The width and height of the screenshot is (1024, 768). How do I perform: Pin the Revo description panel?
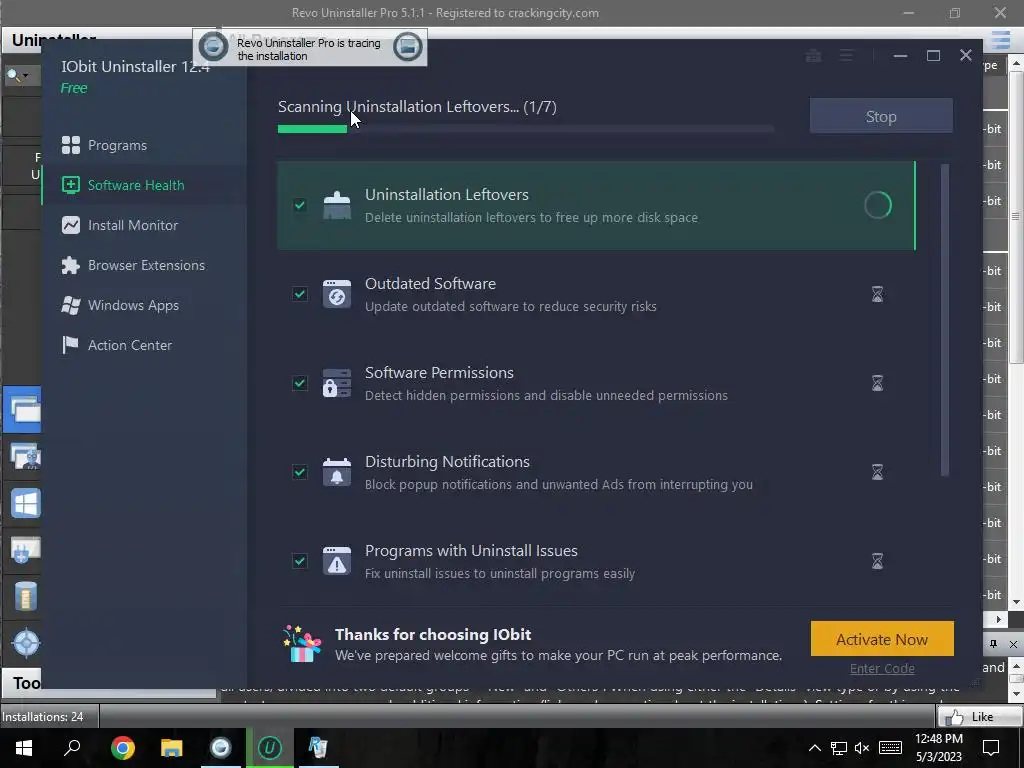[993, 644]
